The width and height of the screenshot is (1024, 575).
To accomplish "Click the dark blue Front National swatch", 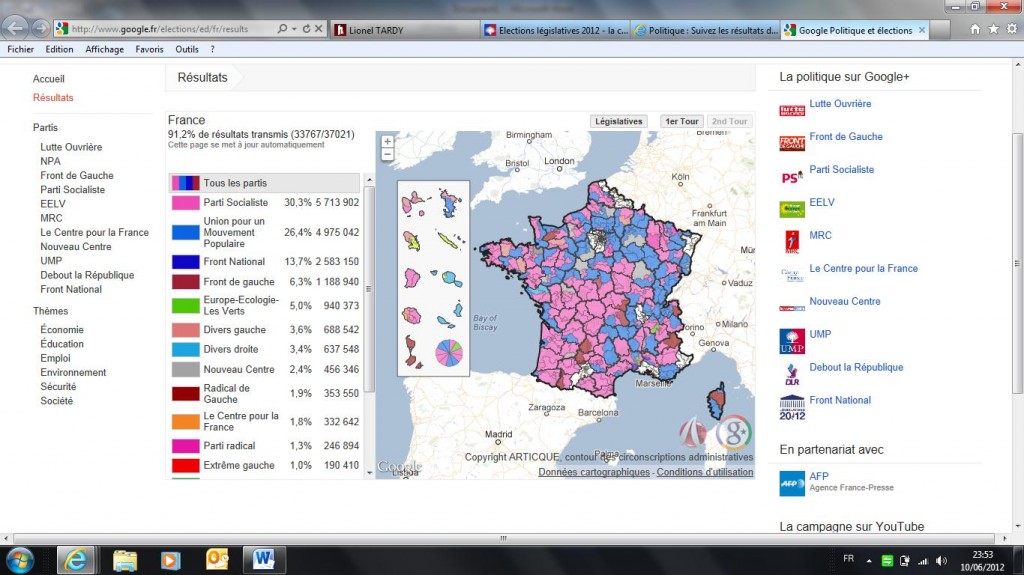I will coord(185,262).
